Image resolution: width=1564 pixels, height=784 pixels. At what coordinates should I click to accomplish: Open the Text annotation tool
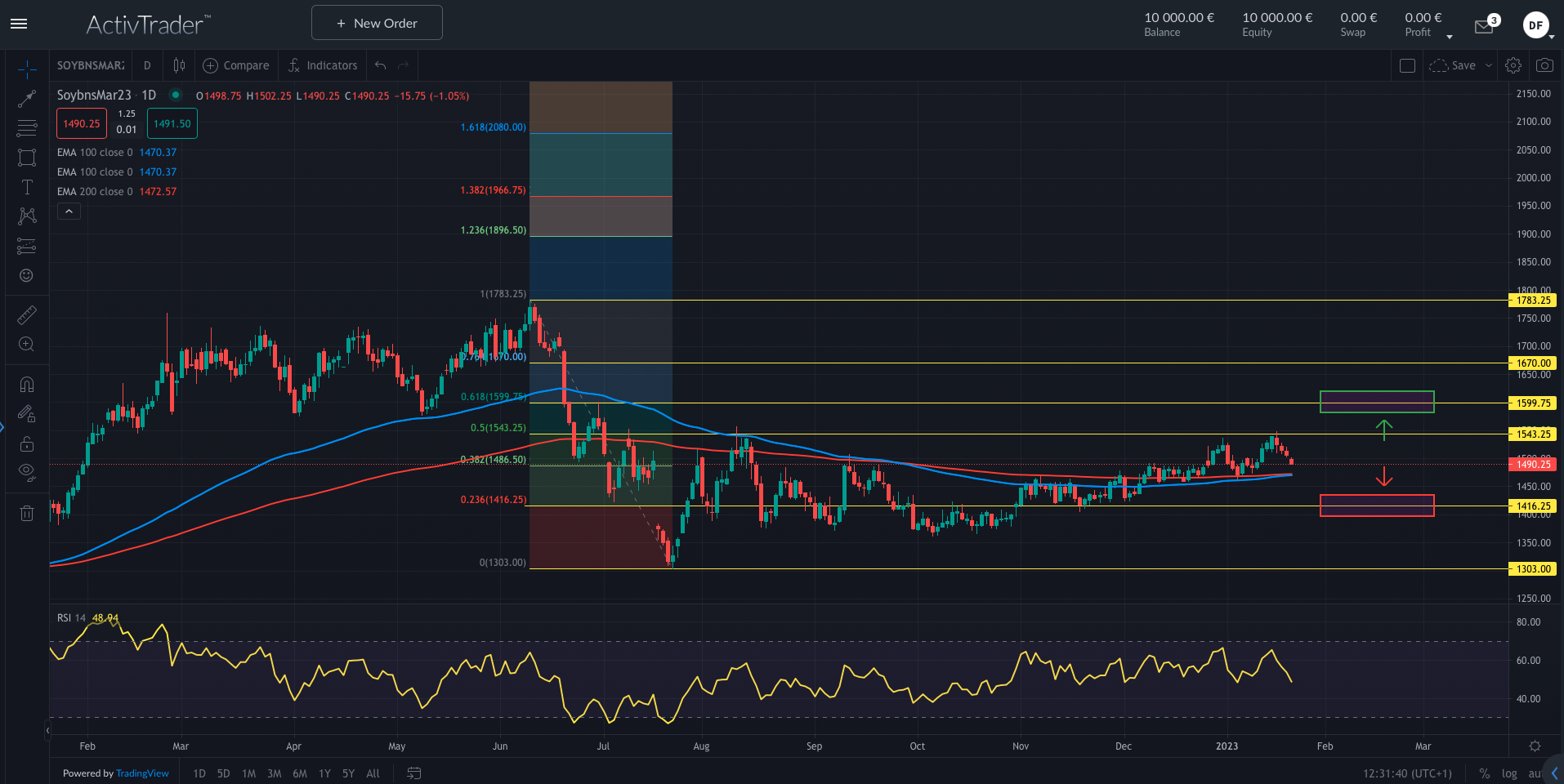[x=27, y=186]
